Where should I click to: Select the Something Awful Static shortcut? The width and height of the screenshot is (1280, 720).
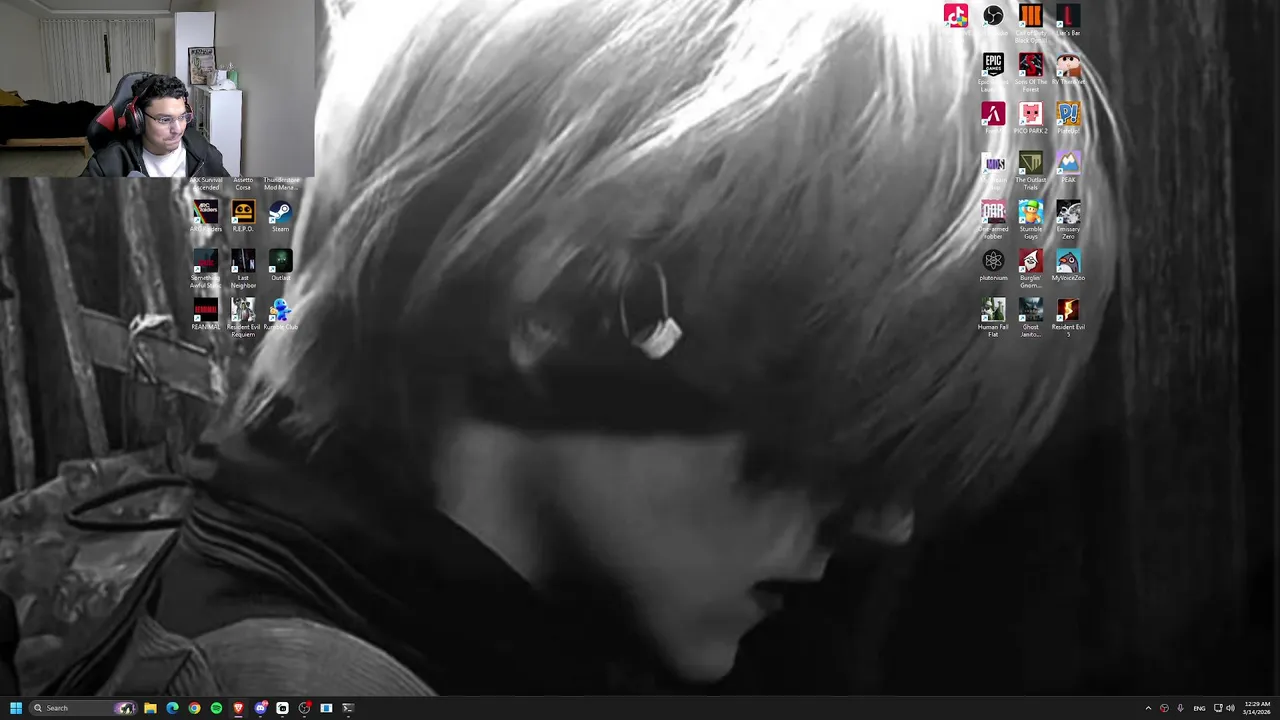click(205, 269)
